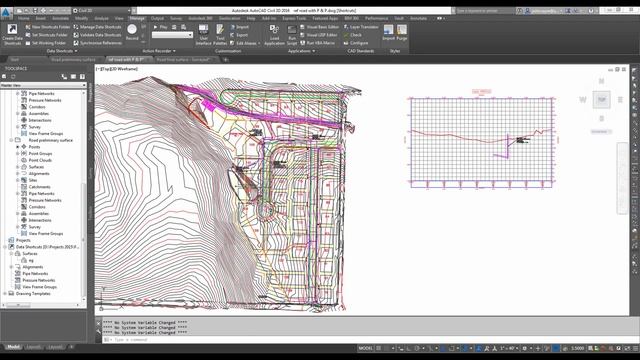Image resolution: width=640 pixels, height=360 pixels.
Task: Select Point Clouds tree item
Action: pyautogui.click(x=40, y=160)
